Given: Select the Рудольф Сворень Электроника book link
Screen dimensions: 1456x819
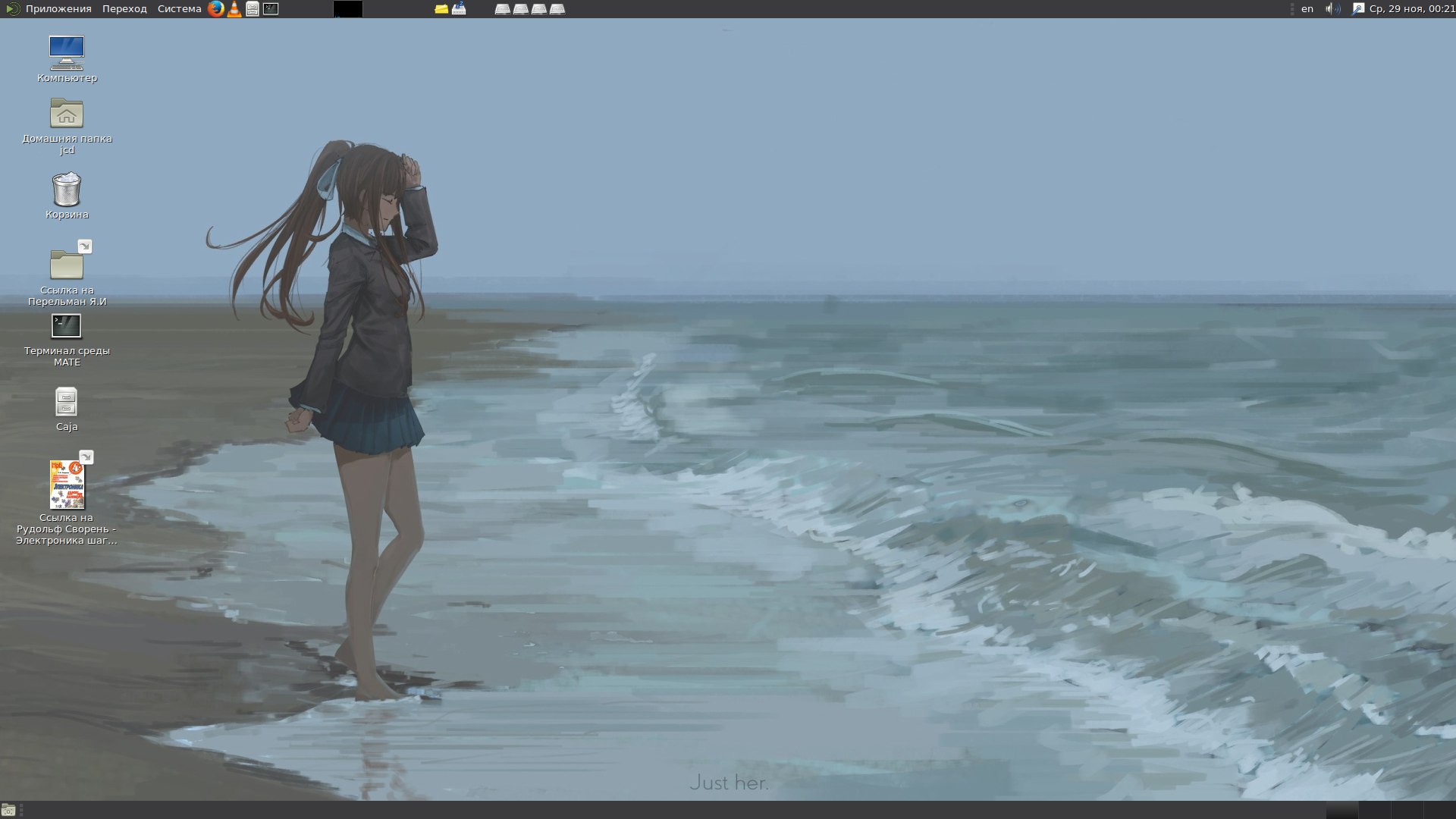Looking at the screenshot, I should [x=67, y=497].
